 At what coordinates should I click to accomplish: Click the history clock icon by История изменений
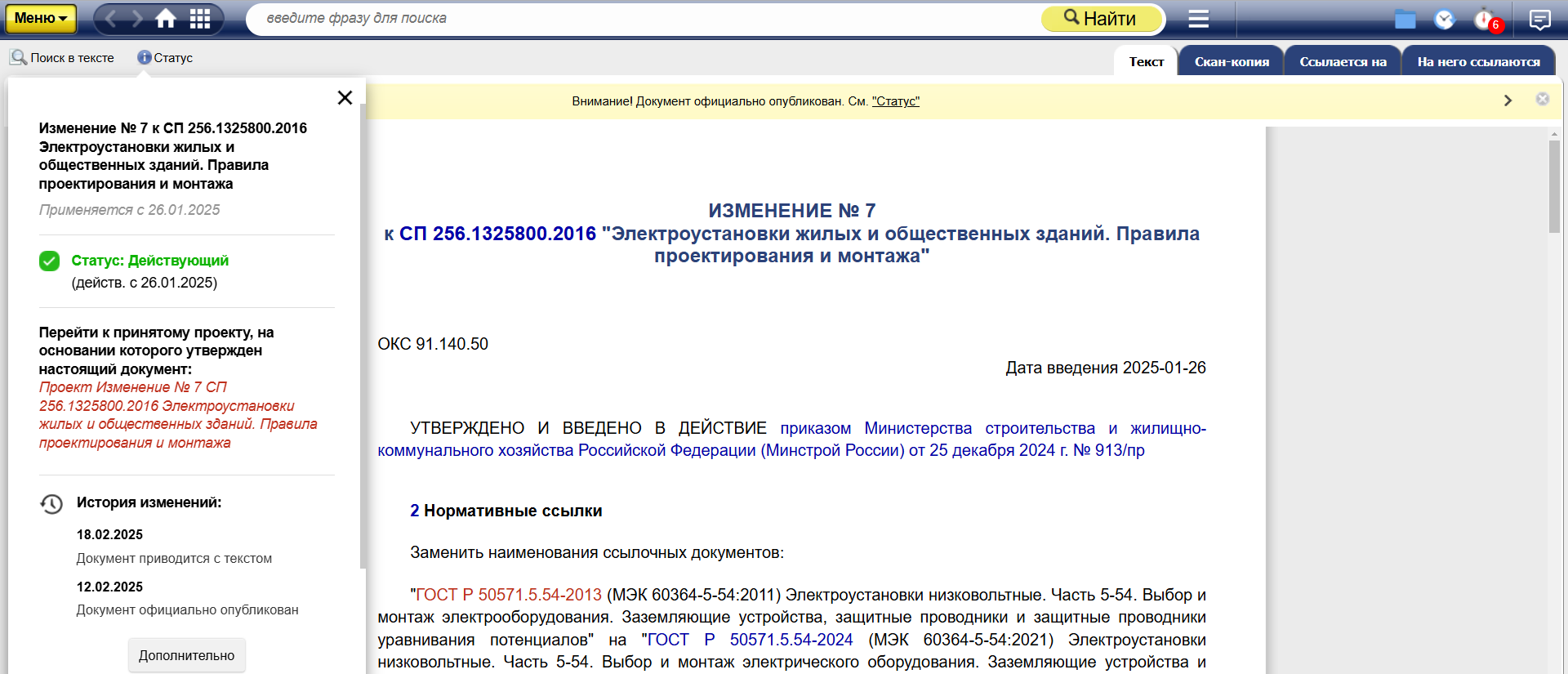coord(51,504)
